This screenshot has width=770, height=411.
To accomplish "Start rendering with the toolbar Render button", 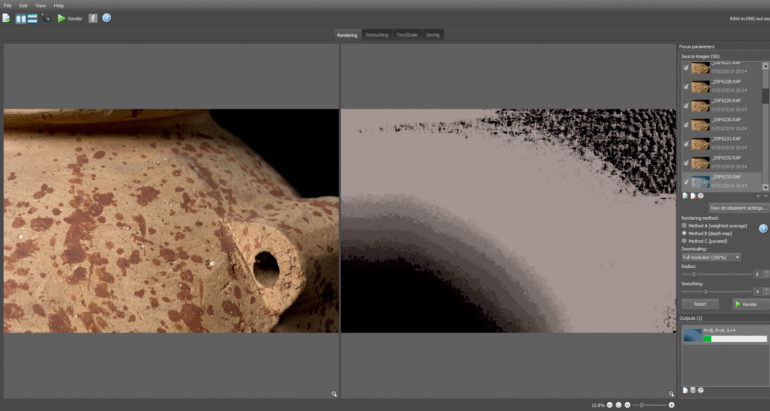I will 70,18.
